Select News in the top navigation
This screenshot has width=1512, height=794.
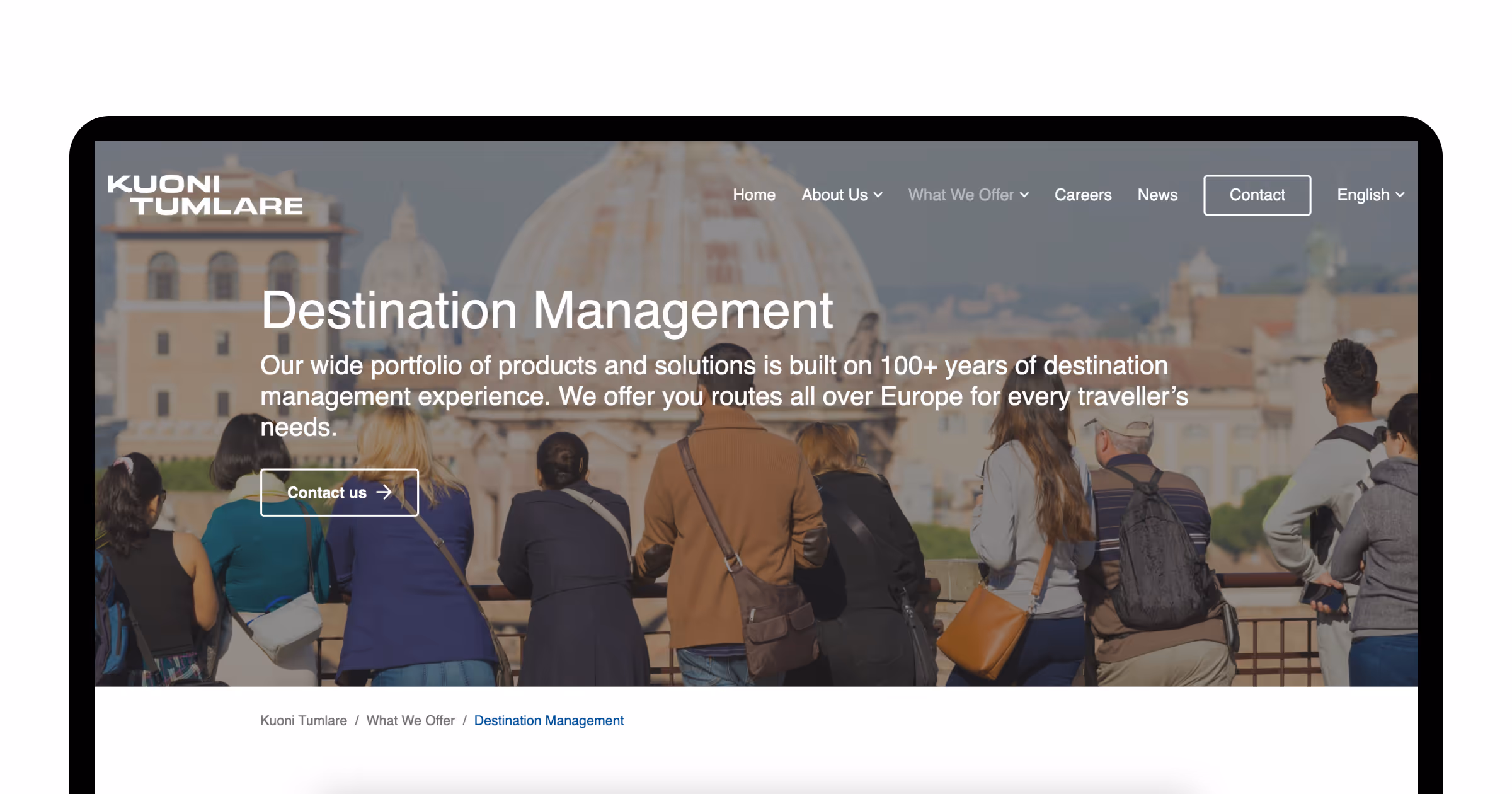coord(1157,195)
